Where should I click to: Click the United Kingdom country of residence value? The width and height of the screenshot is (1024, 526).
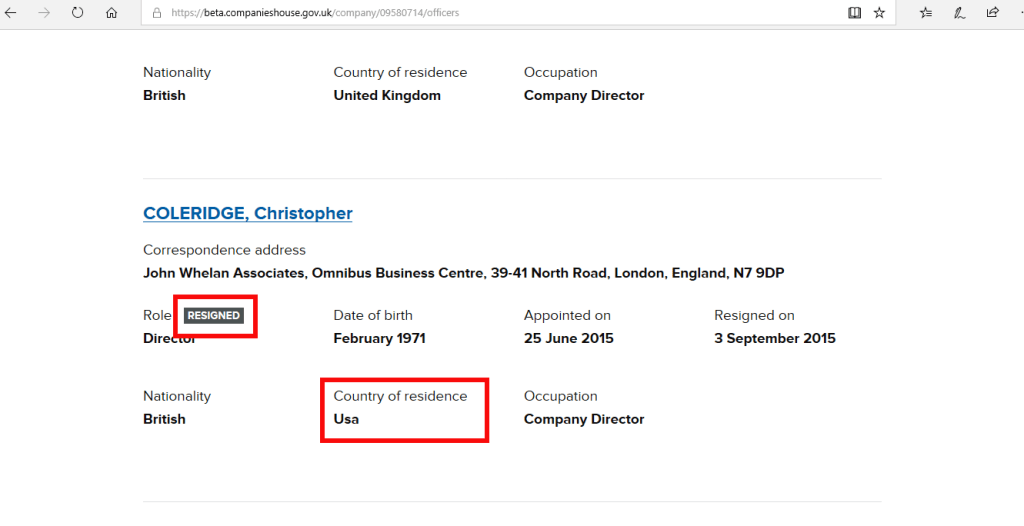point(387,95)
